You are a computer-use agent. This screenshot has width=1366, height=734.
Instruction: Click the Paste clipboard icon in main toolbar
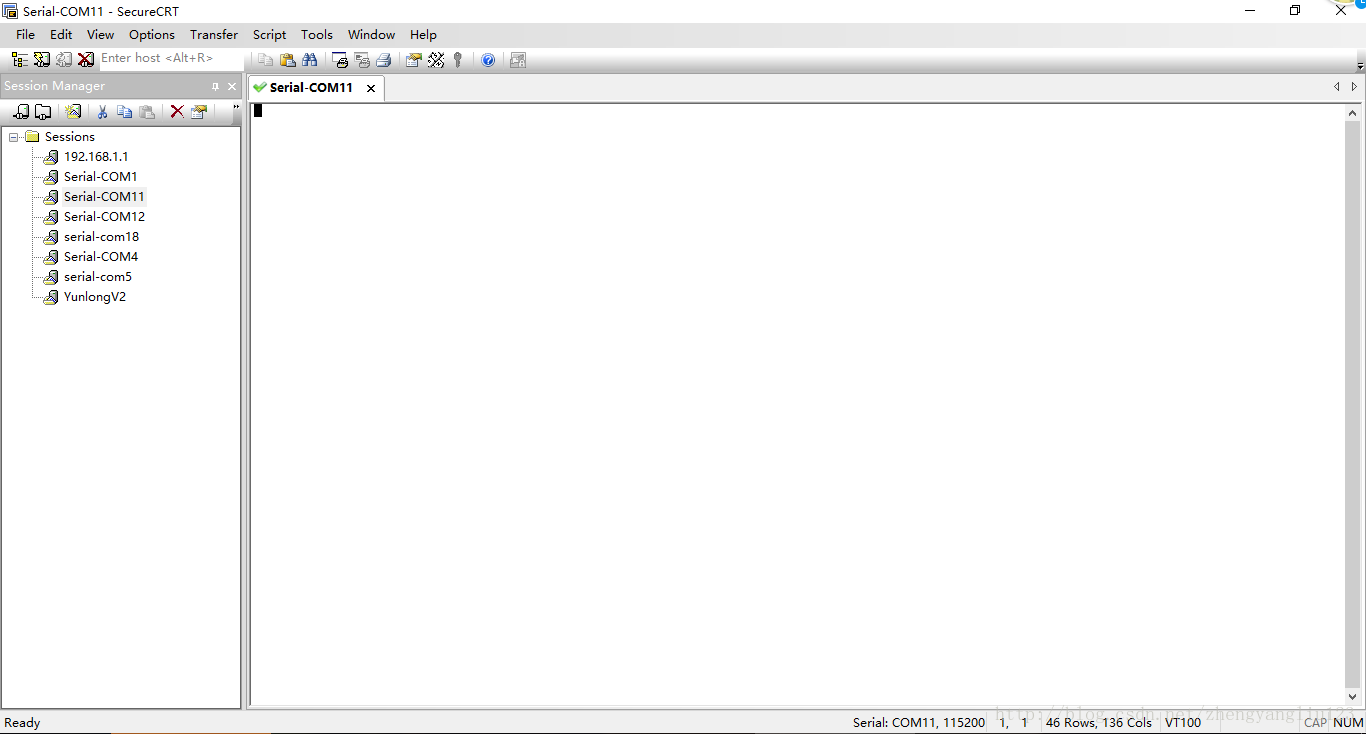coord(287,60)
